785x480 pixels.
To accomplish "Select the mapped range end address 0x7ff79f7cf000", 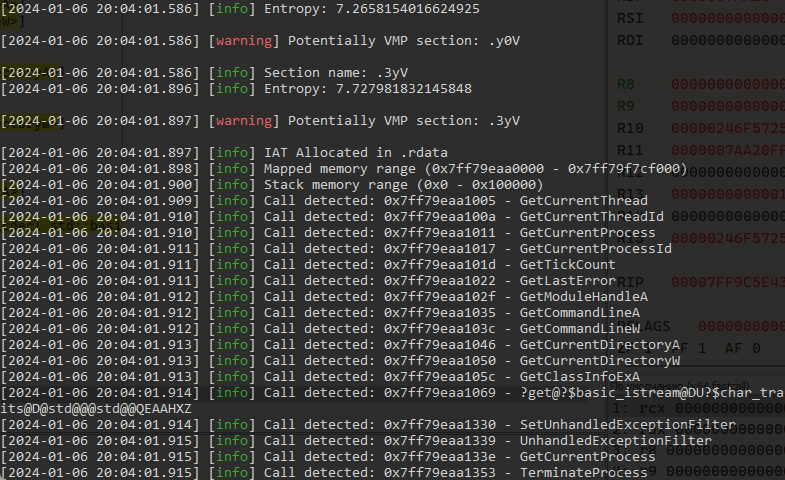I will (624, 169).
